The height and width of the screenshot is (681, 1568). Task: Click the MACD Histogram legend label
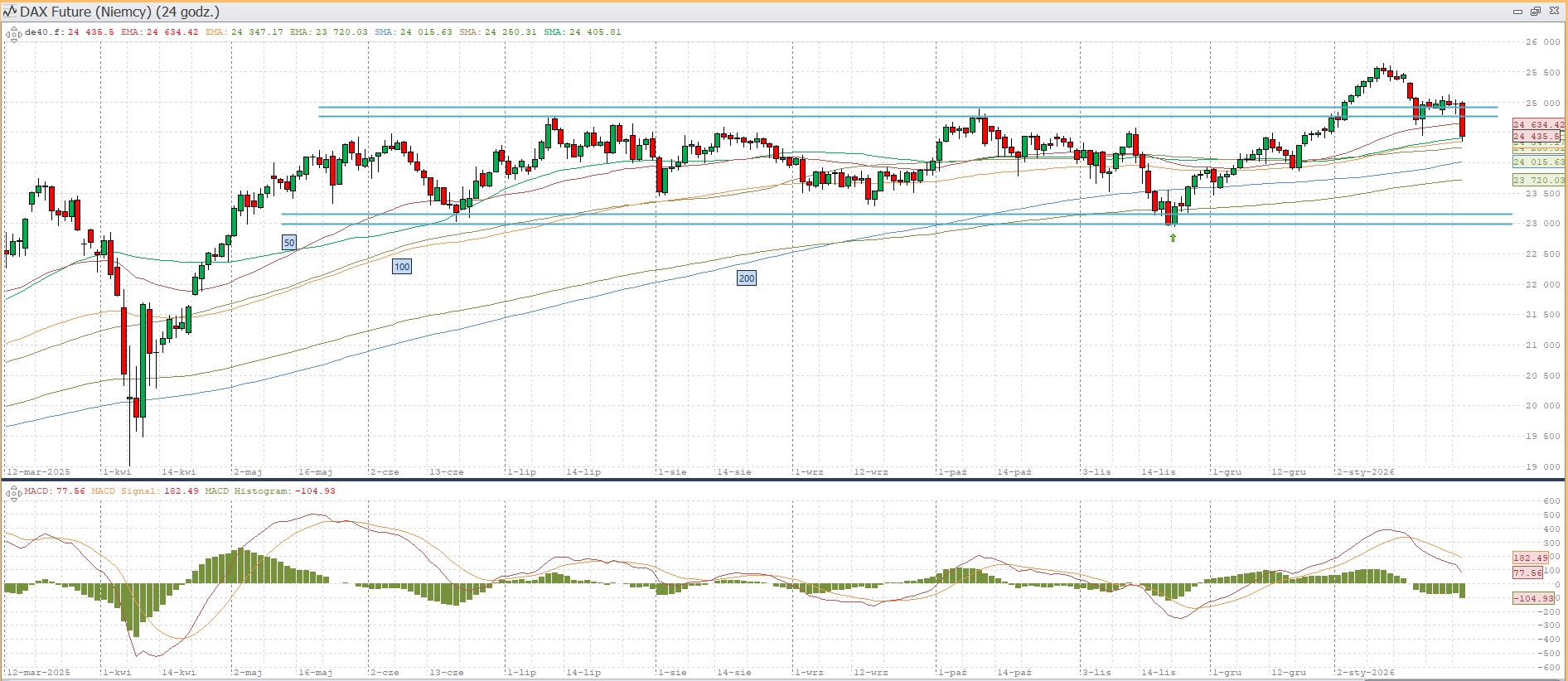(x=248, y=491)
